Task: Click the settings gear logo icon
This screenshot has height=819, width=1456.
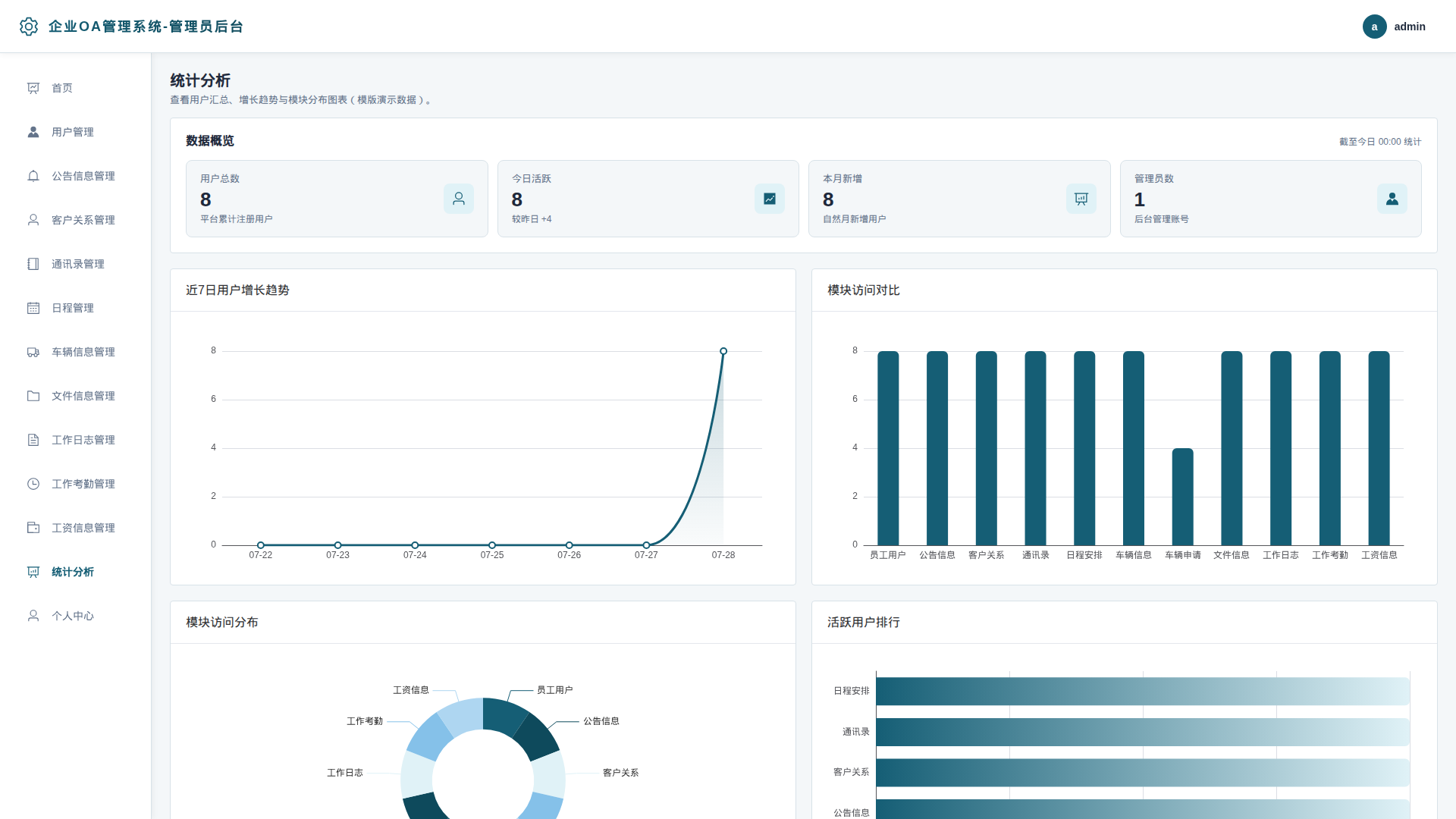Action: (29, 27)
